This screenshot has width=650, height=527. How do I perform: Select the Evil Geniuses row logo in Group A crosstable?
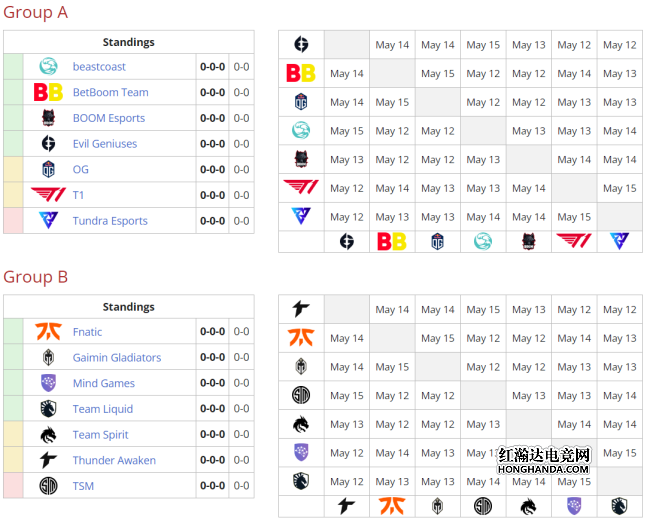pyautogui.click(x=301, y=44)
